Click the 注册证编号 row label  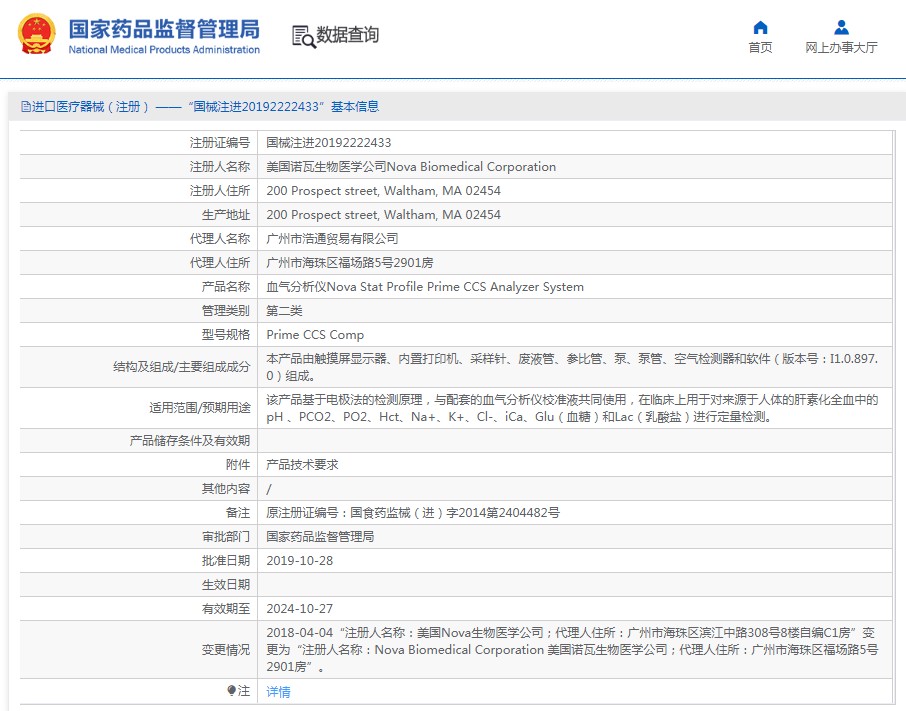click(220, 143)
